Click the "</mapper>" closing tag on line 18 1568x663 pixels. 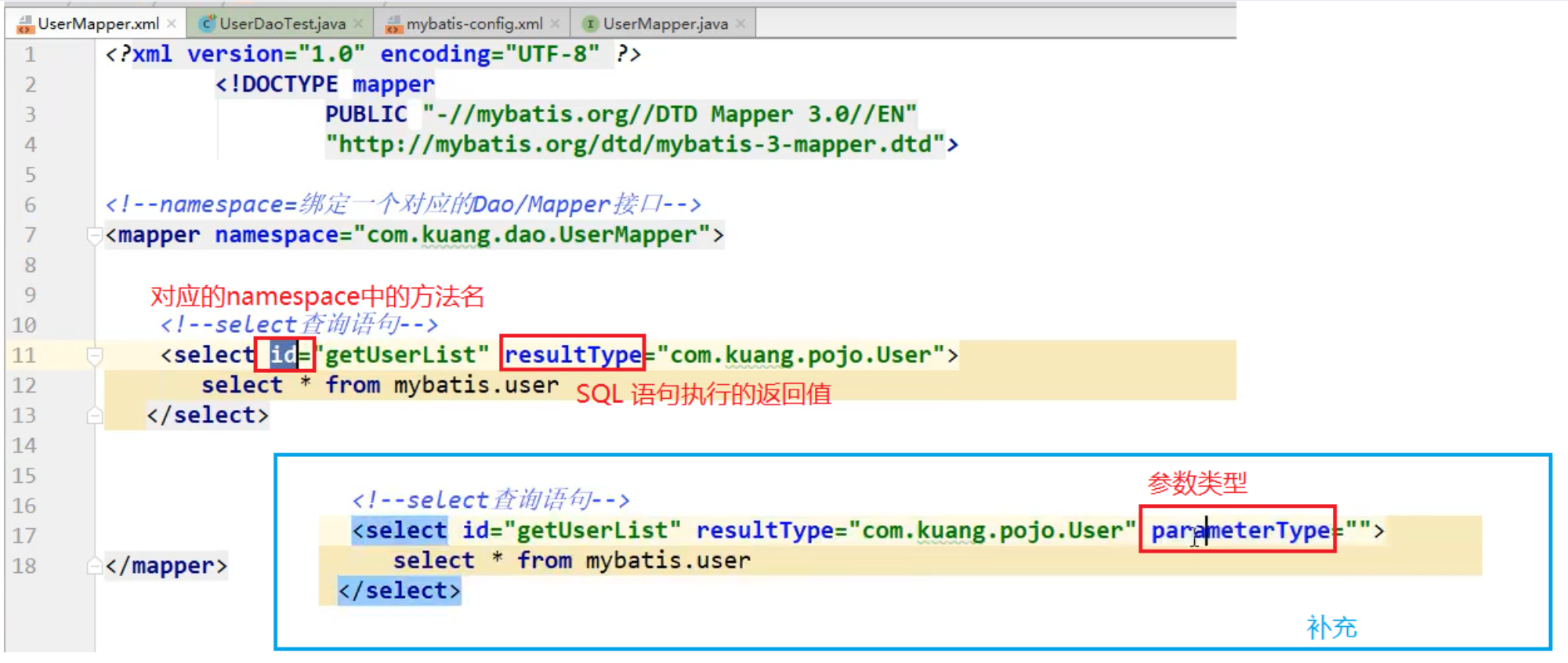click(166, 566)
